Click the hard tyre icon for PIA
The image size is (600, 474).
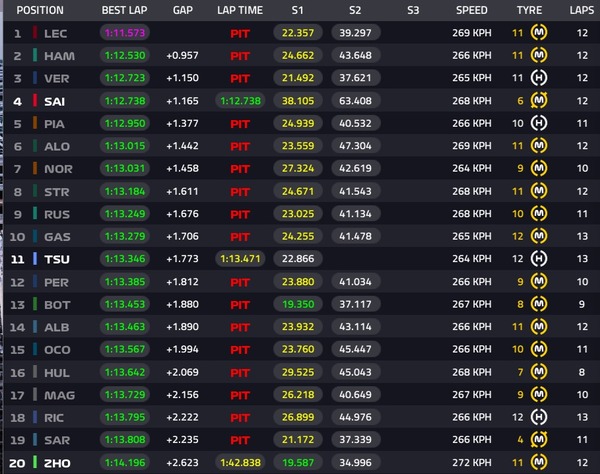(x=539, y=123)
